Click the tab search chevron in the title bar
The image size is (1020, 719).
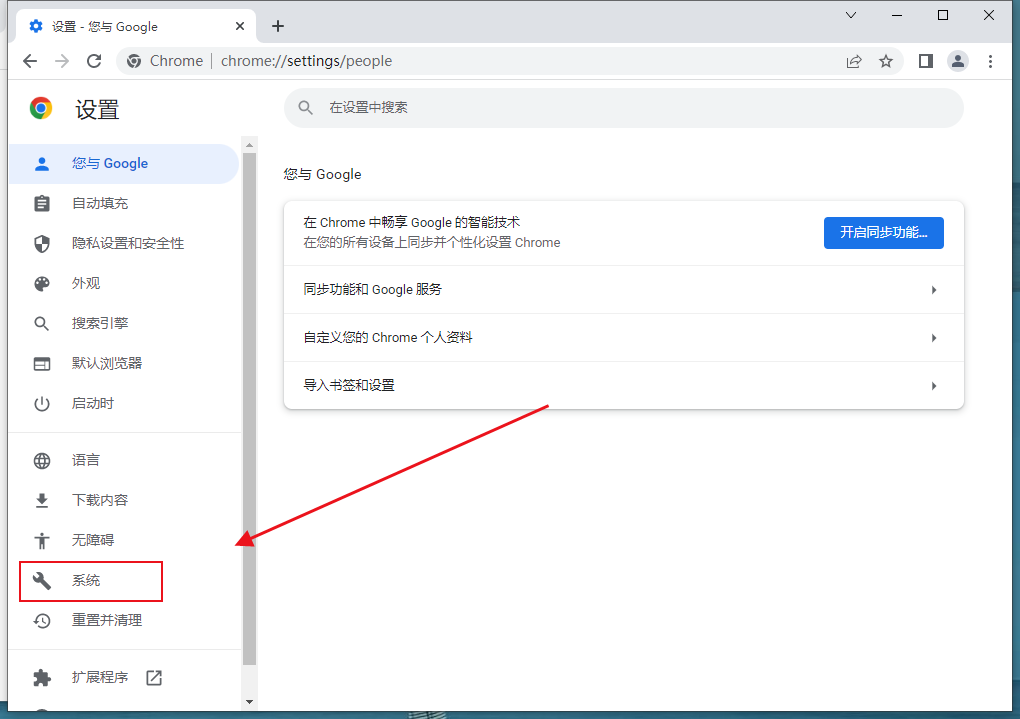(851, 15)
